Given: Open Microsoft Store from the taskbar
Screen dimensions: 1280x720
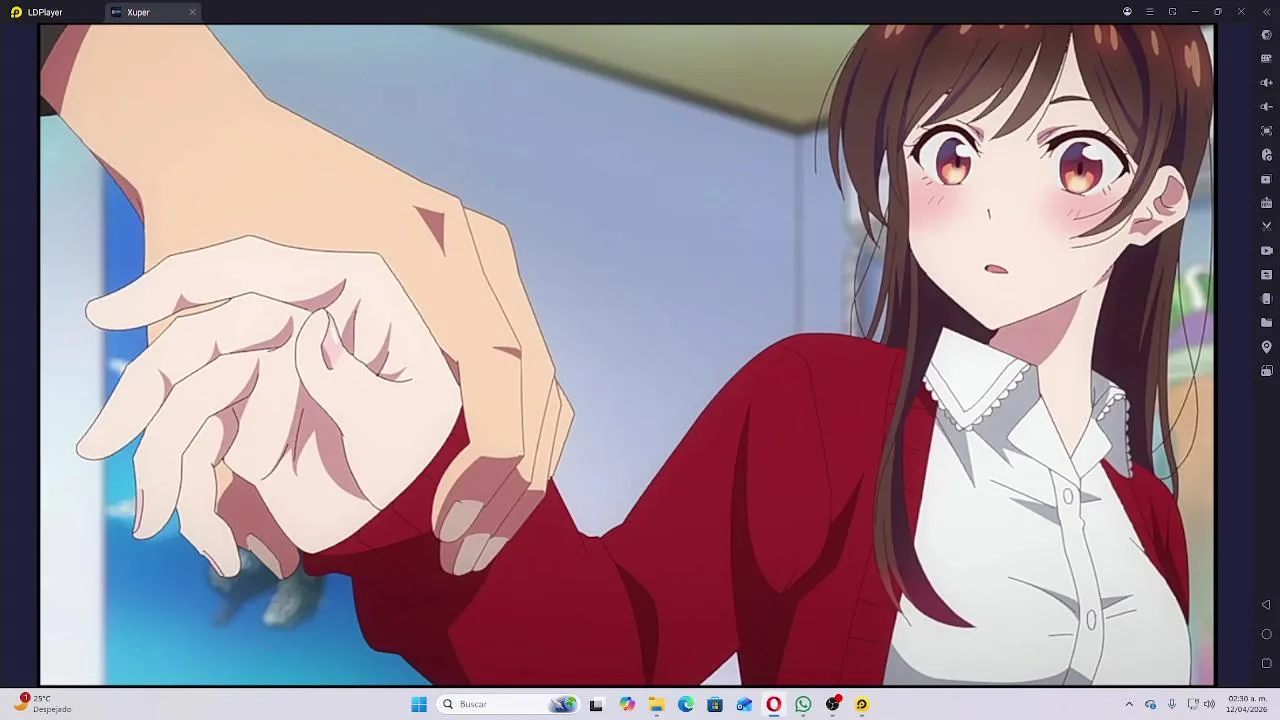Looking at the screenshot, I should [715, 704].
